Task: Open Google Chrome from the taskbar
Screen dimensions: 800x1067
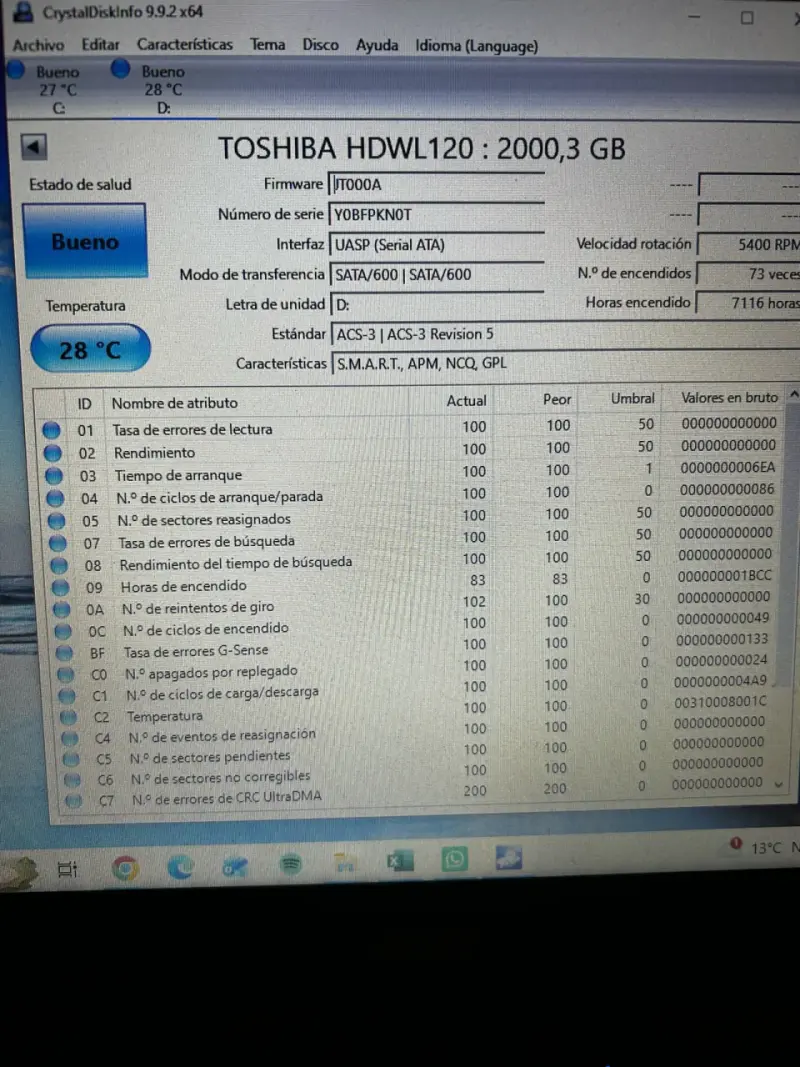Action: [x=125, y=868]
